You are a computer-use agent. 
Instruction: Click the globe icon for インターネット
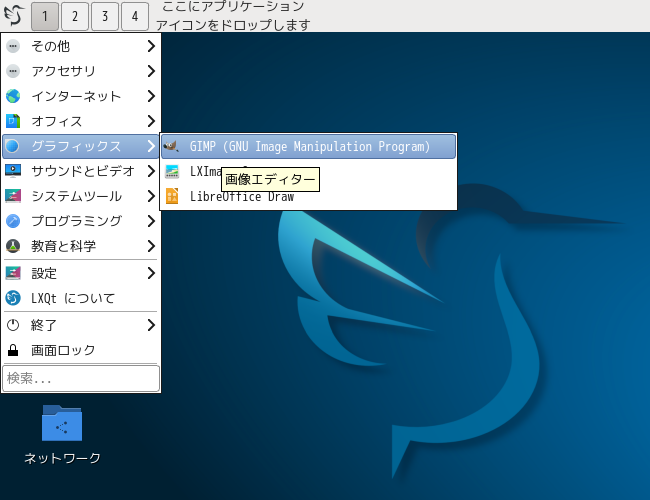click(x=13, y=96)
